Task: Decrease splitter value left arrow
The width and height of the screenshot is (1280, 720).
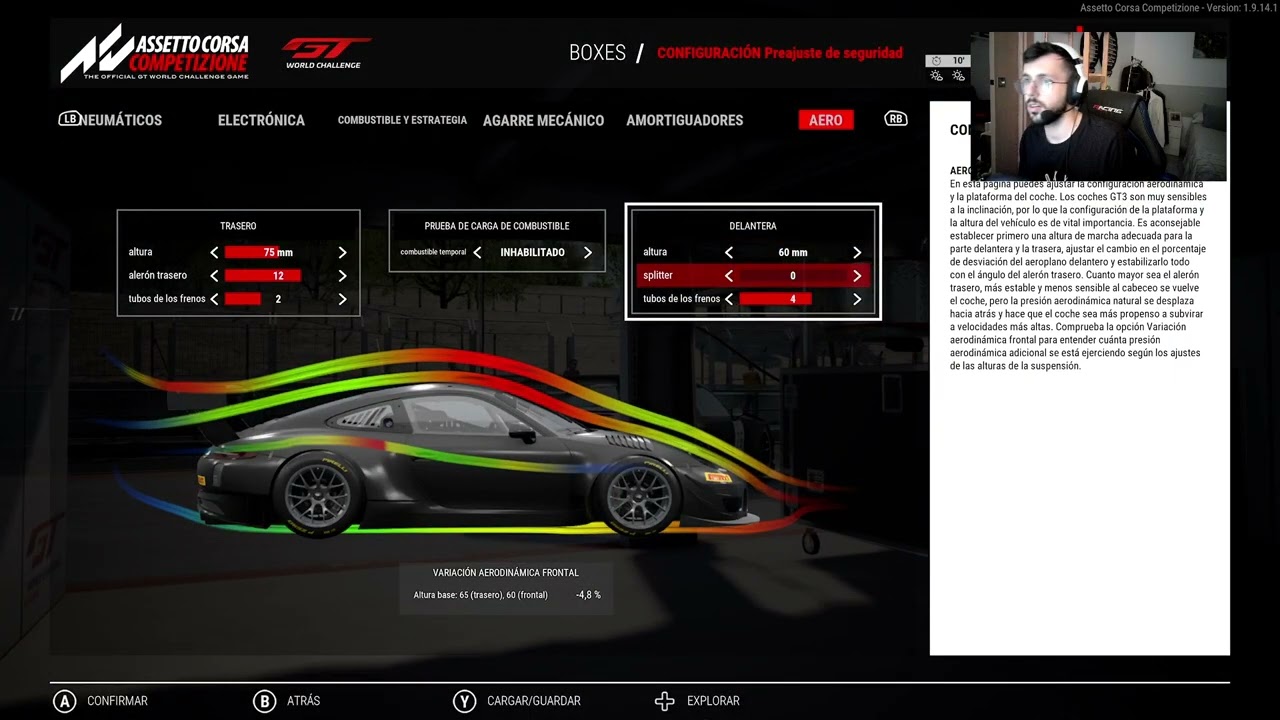Action: coord(729,276)
